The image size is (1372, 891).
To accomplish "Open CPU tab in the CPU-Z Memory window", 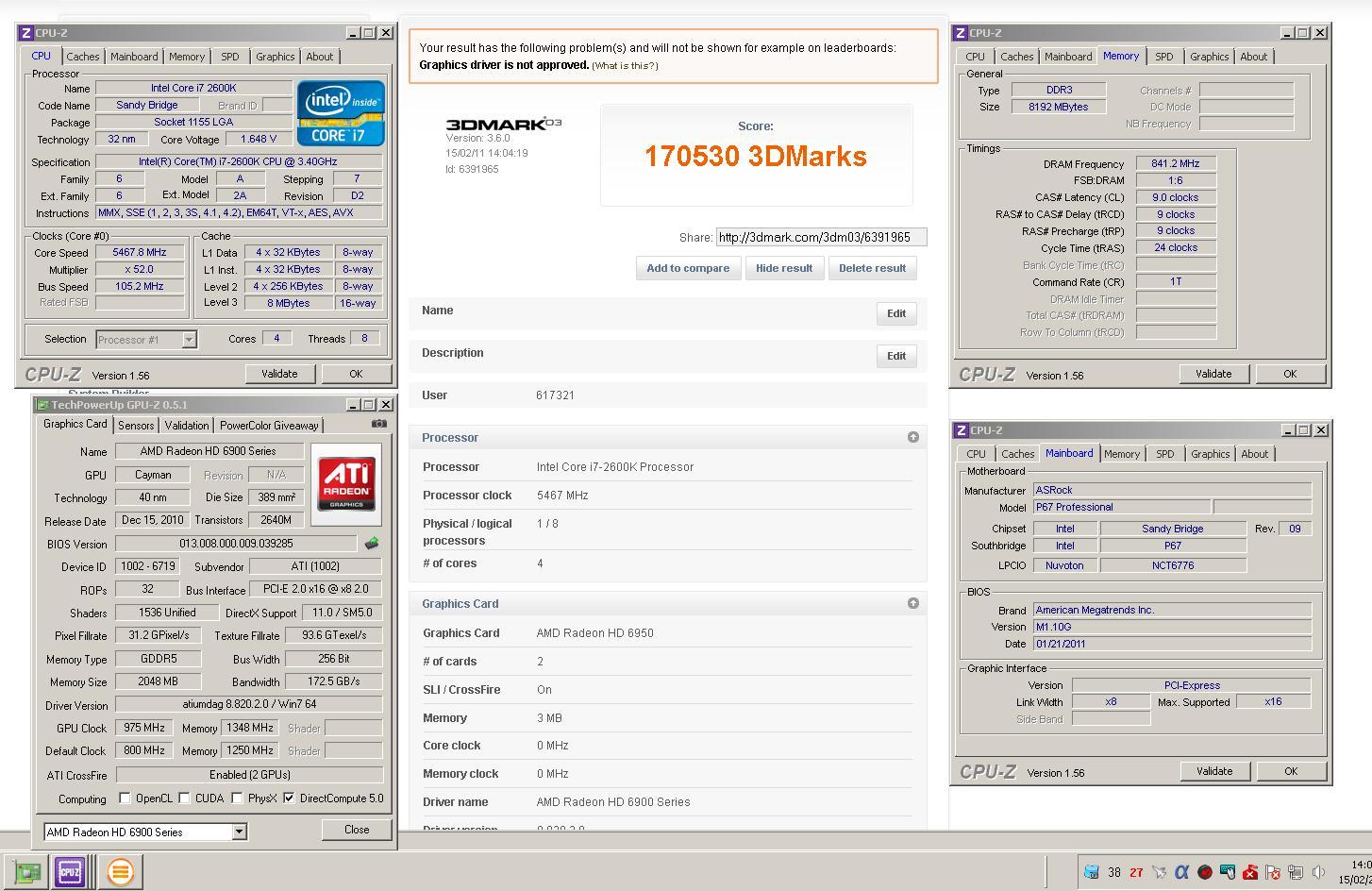I will tap(976, 57).
